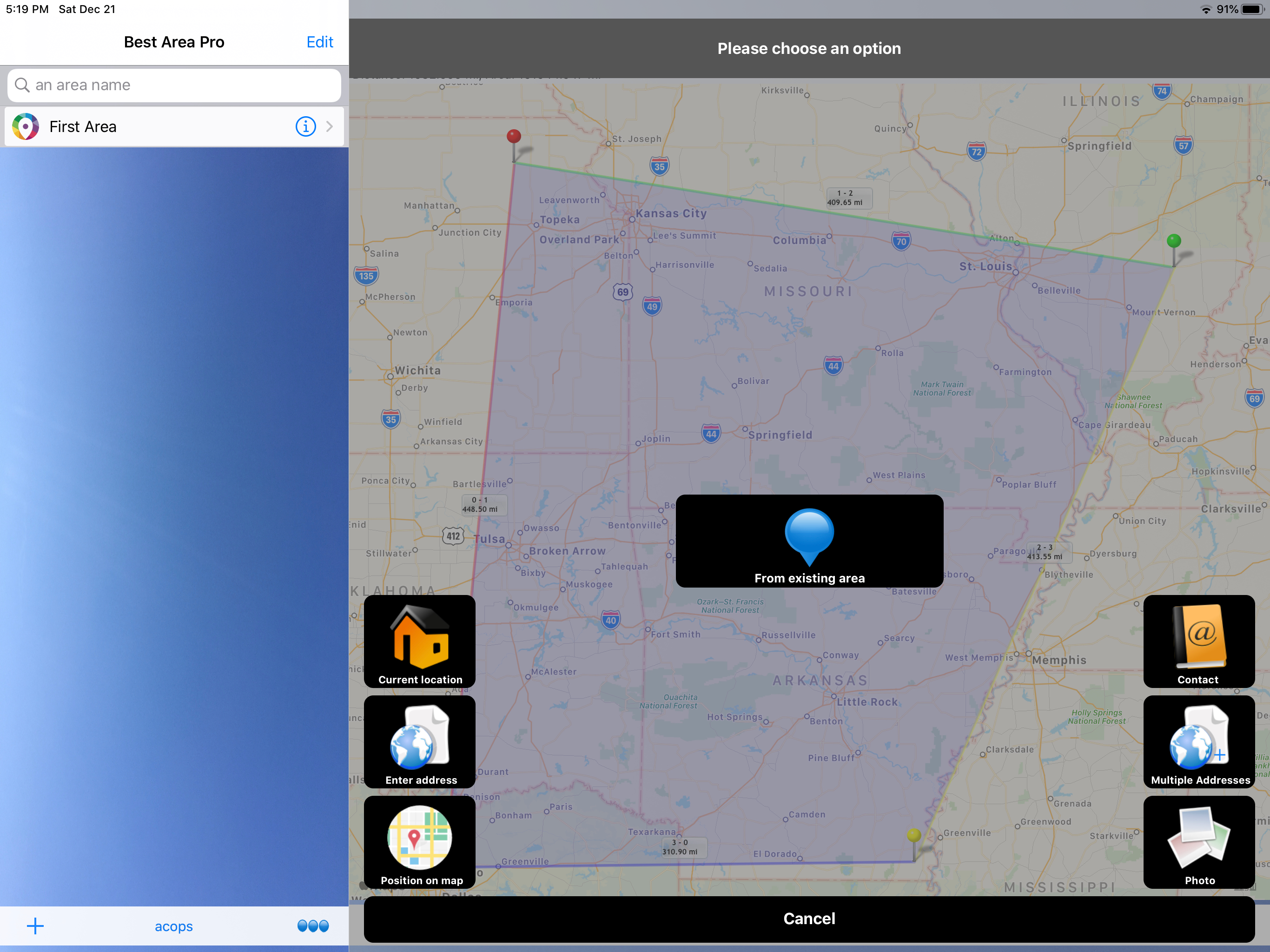The height and width of the screenshot is (952, 1270).
Task: Open info for First Area
Action: [305, 126]
